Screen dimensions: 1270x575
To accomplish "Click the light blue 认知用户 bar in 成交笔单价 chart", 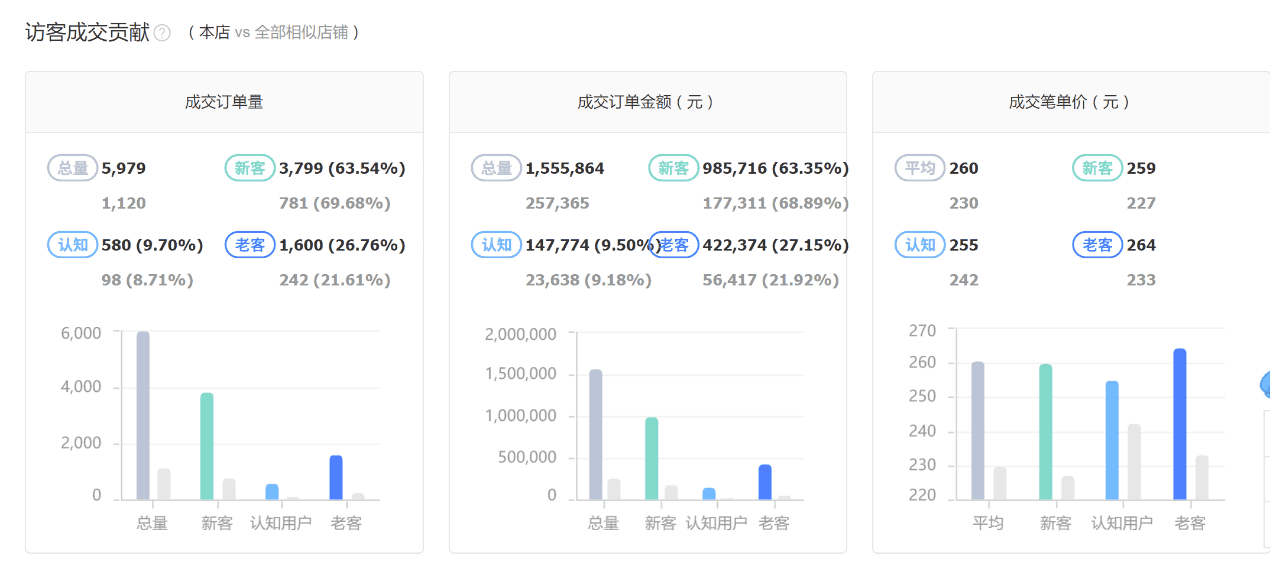I will tap(1112, 440).
